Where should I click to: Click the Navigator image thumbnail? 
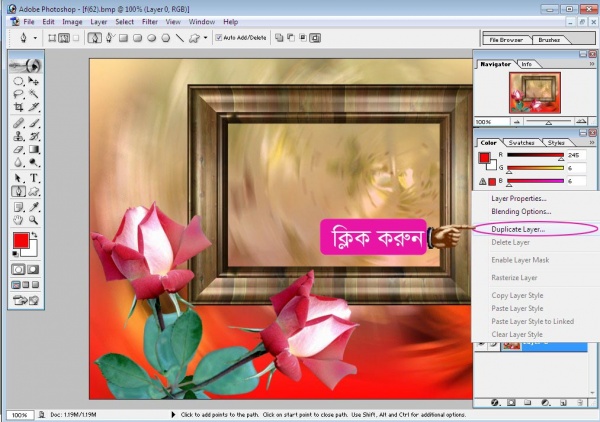535,93
